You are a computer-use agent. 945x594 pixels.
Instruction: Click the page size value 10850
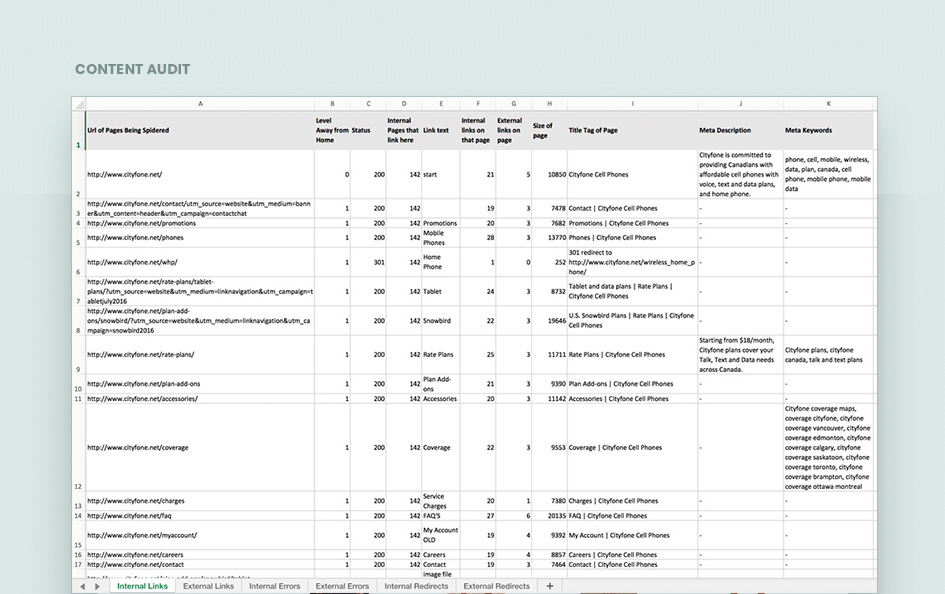click(x=549, y=175)
